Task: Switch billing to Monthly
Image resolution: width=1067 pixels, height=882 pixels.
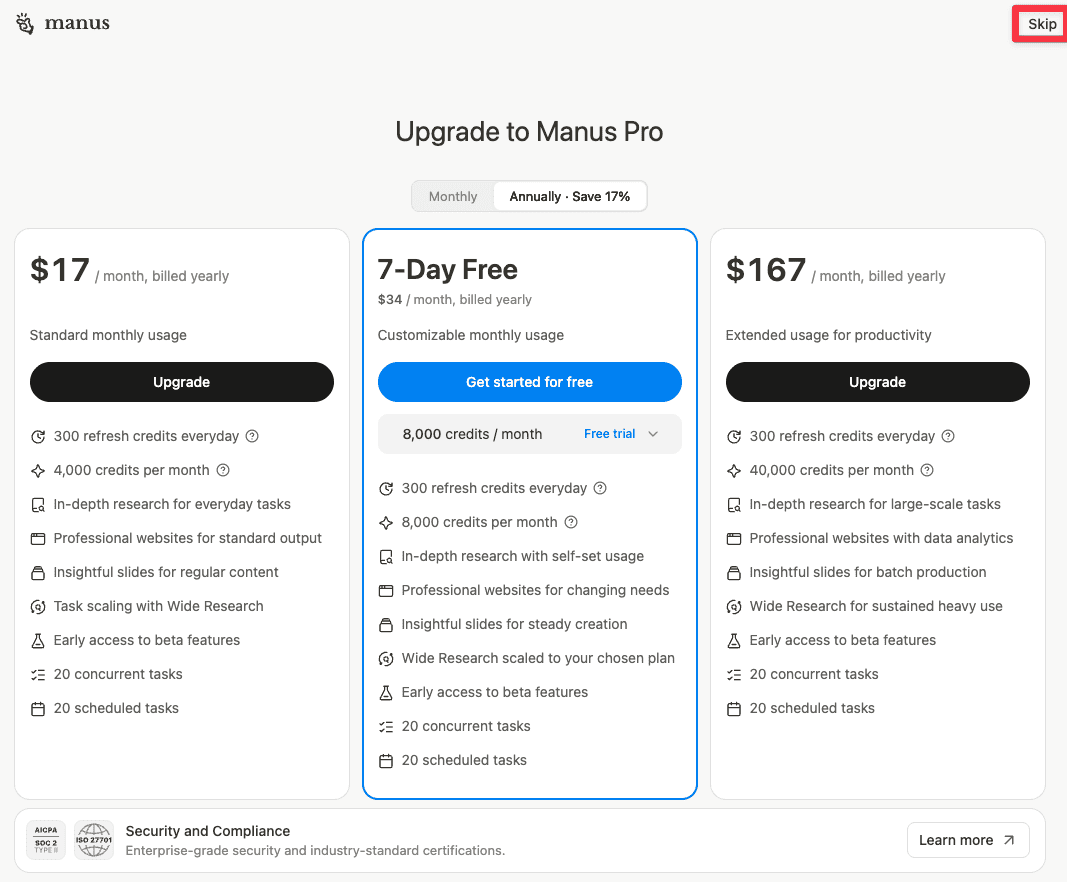Action: [453, 197]
